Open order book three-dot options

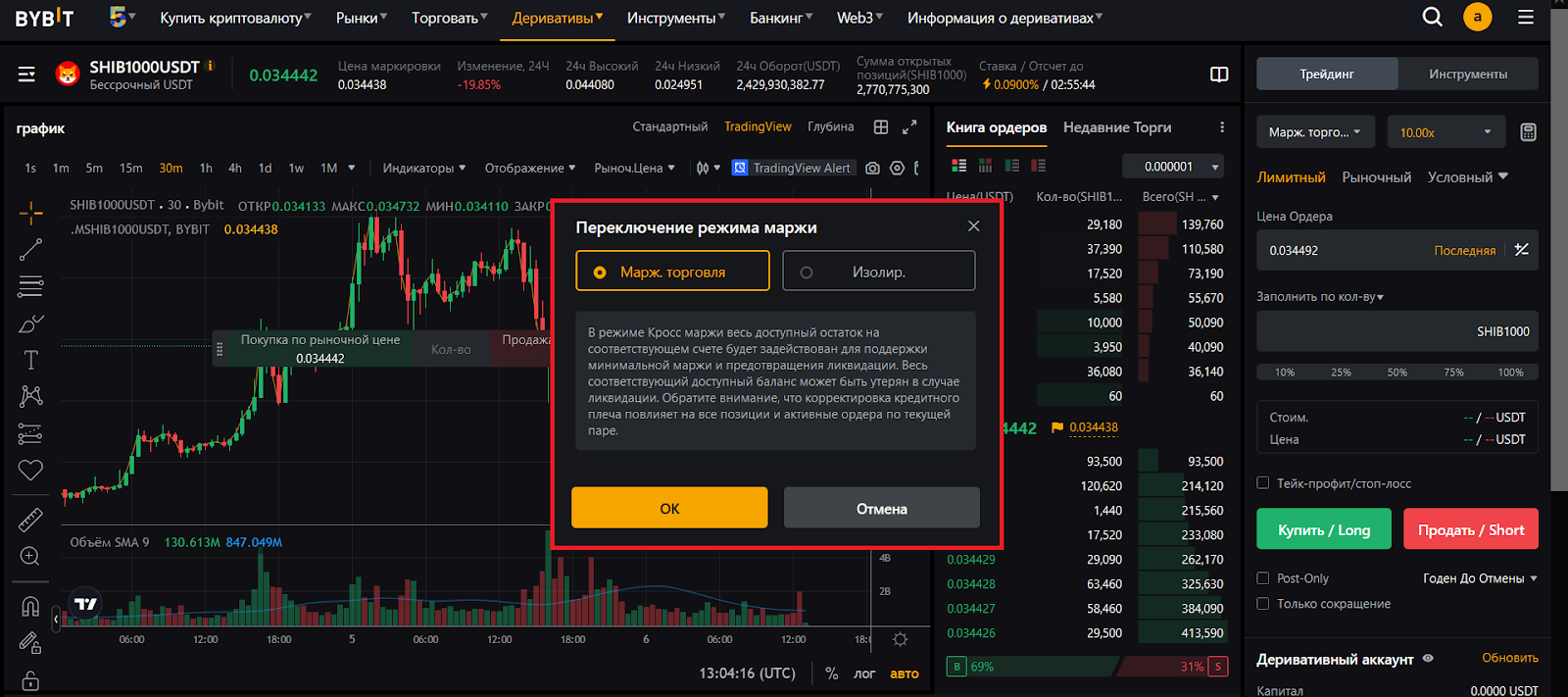click(x=1222, y=127)
